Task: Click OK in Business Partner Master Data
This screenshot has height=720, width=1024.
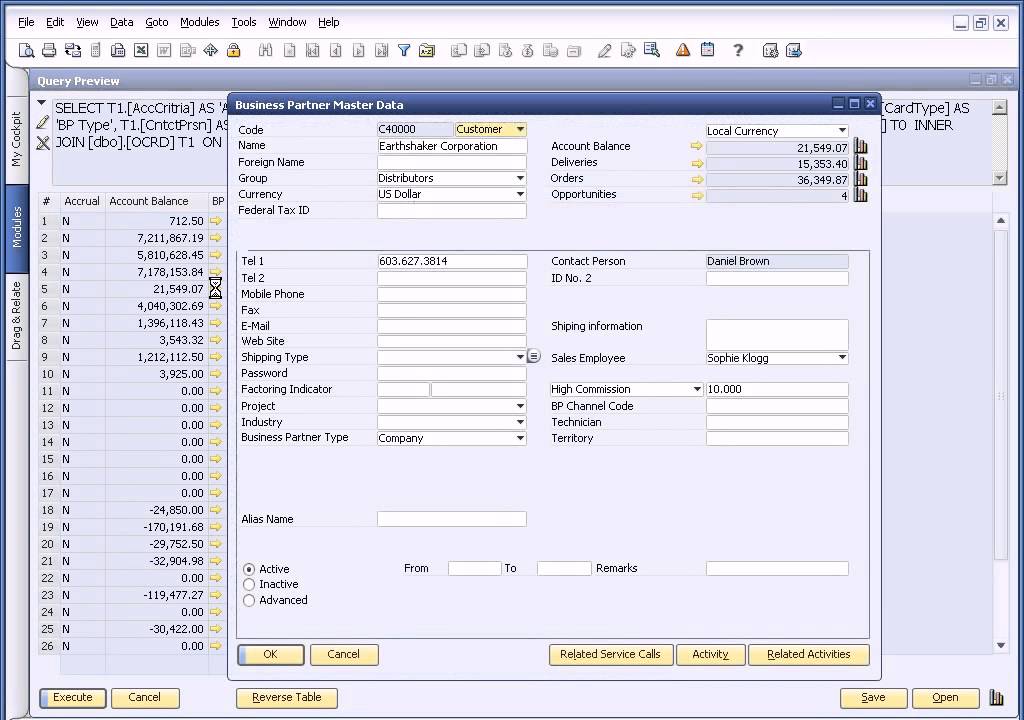Action: [270, 655]
